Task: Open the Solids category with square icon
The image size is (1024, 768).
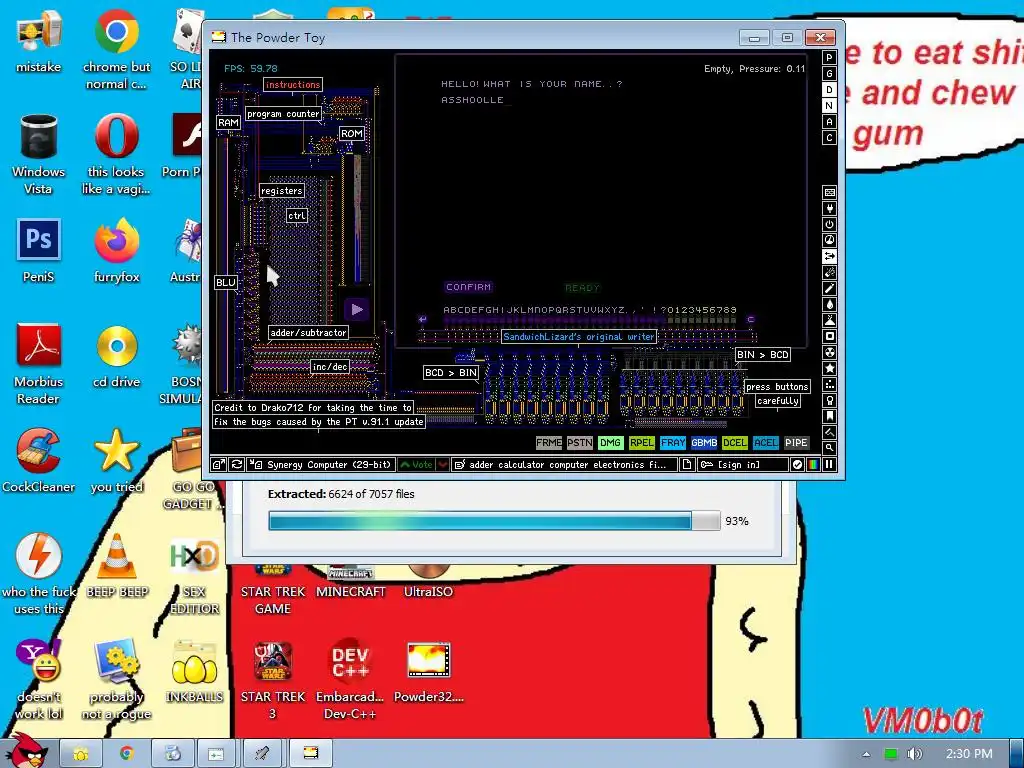Action: tap(829, 336)
